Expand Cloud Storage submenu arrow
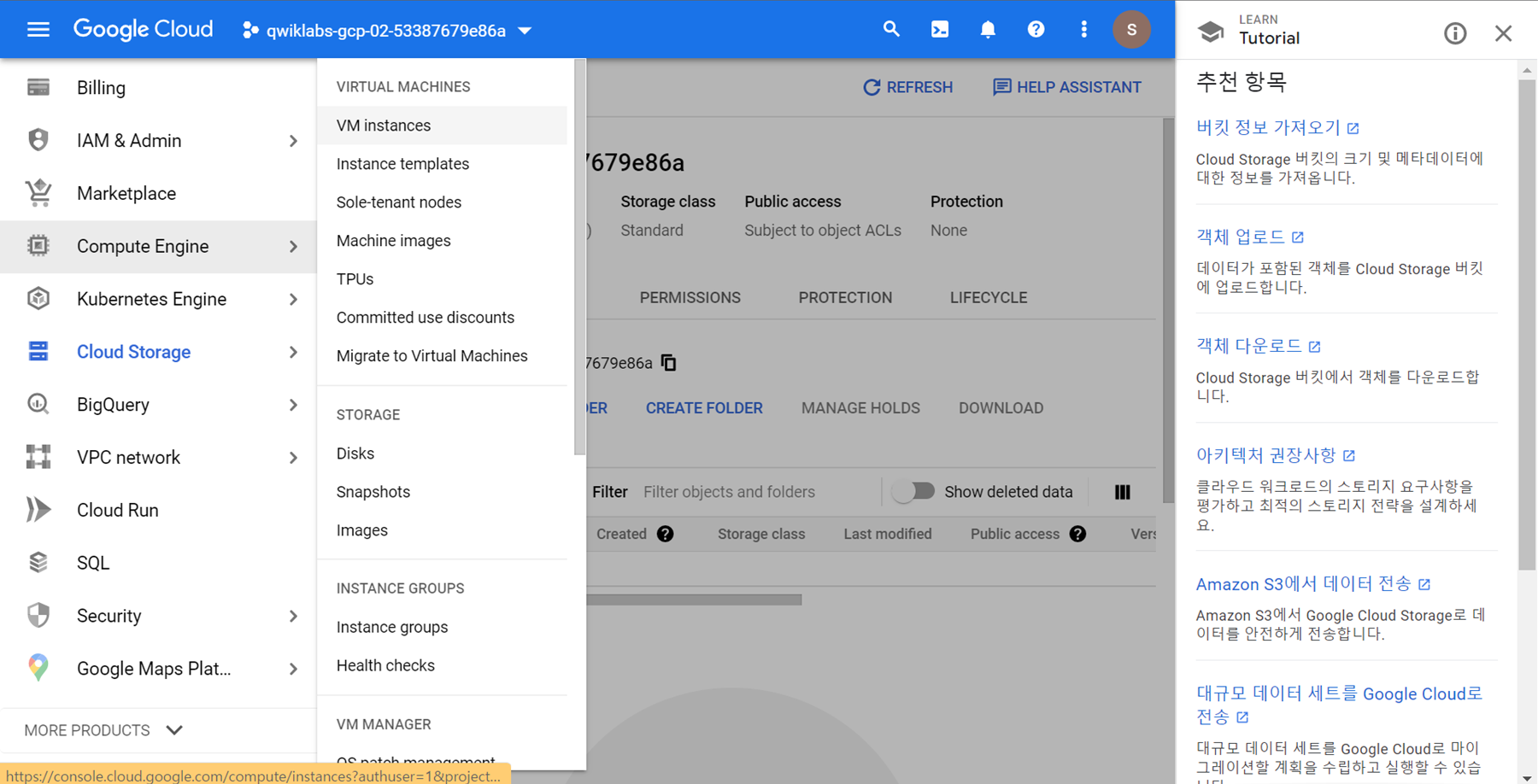 pos(293,353)
